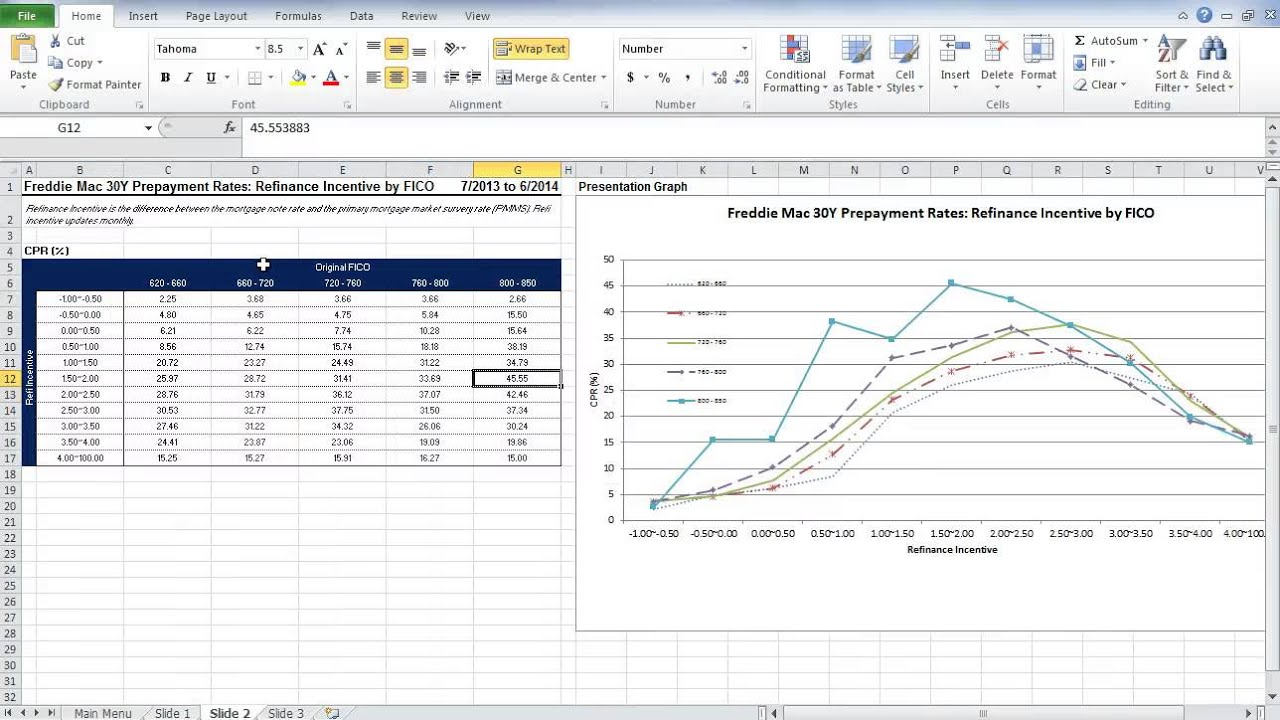This screenshot has width=1280, height=720.
Task: Increase decimal places
Action: pyautogui.click(x=719, y=78)
